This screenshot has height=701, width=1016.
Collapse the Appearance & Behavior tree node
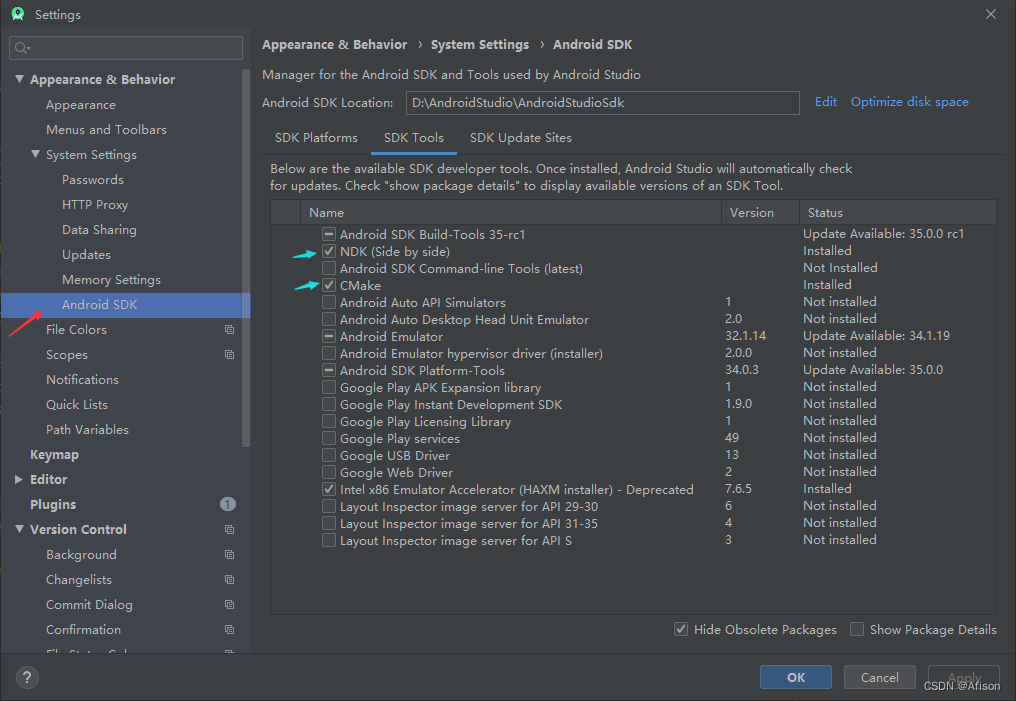[x=19, y=79]
